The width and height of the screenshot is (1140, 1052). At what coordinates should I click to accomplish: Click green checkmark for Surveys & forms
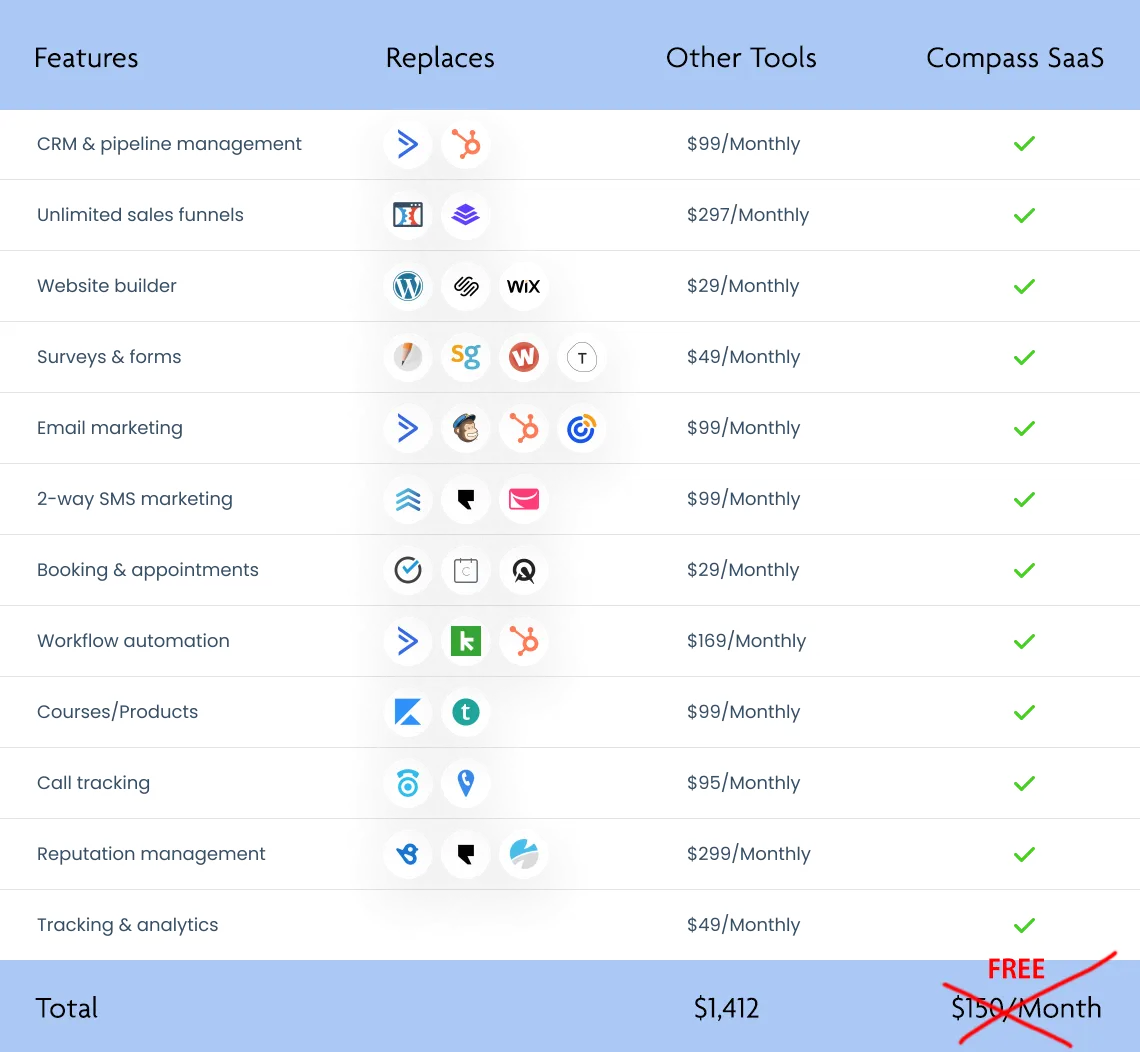click(x=1024, y=357)
